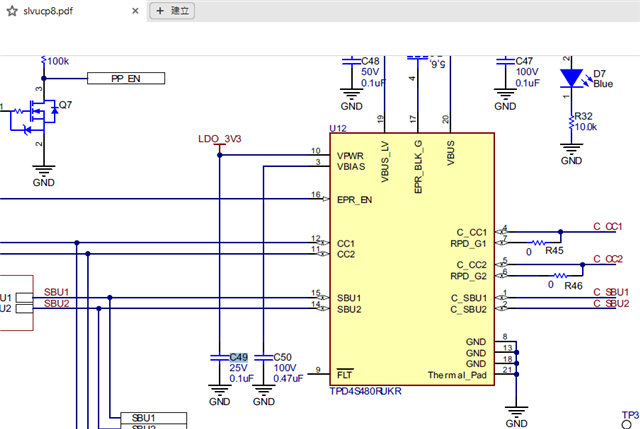Click the VBIAS pin label
The image size is (640, 429).
(x=351, y=167)
